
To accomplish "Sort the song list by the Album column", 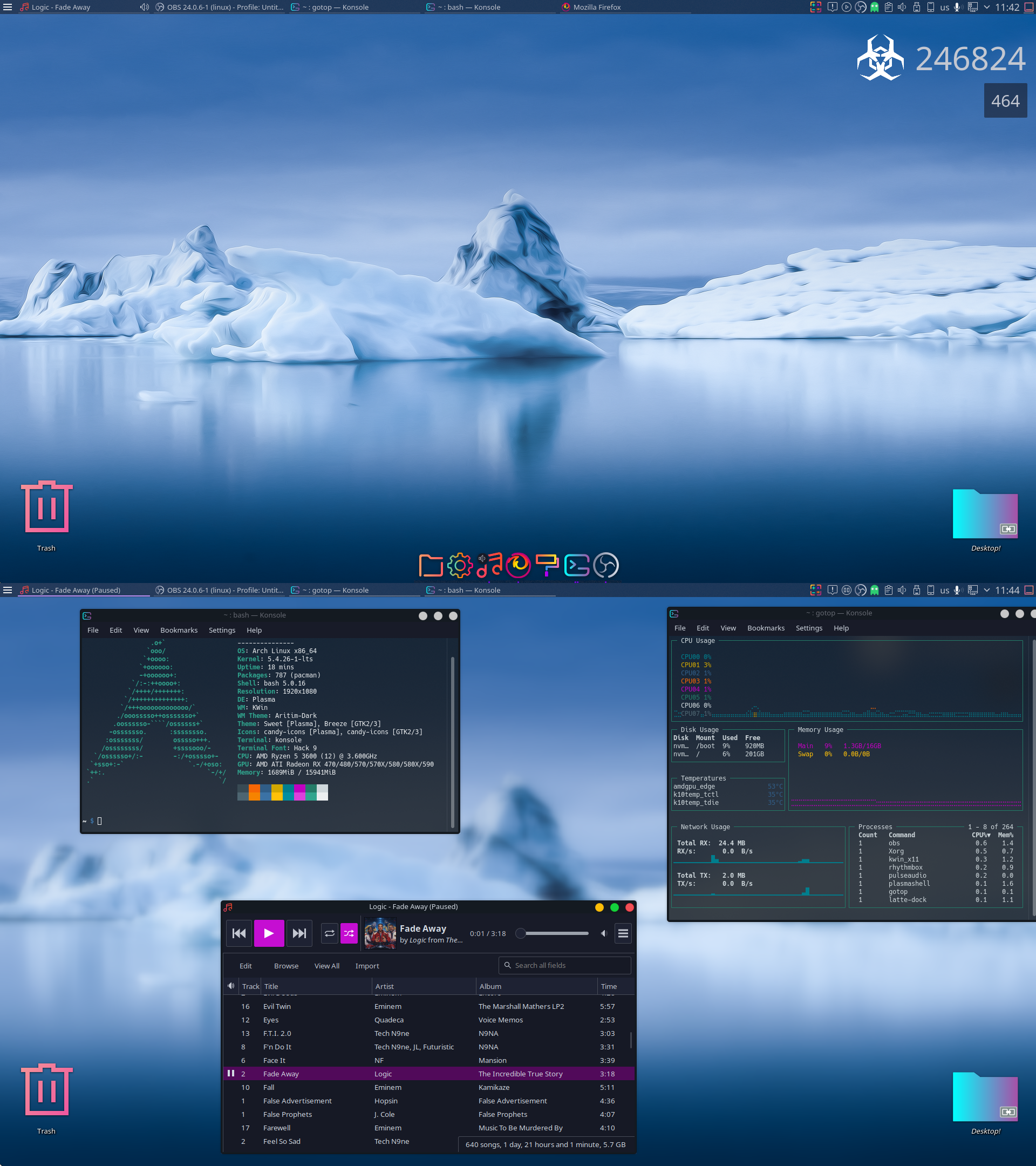I will tap(536, 986).
